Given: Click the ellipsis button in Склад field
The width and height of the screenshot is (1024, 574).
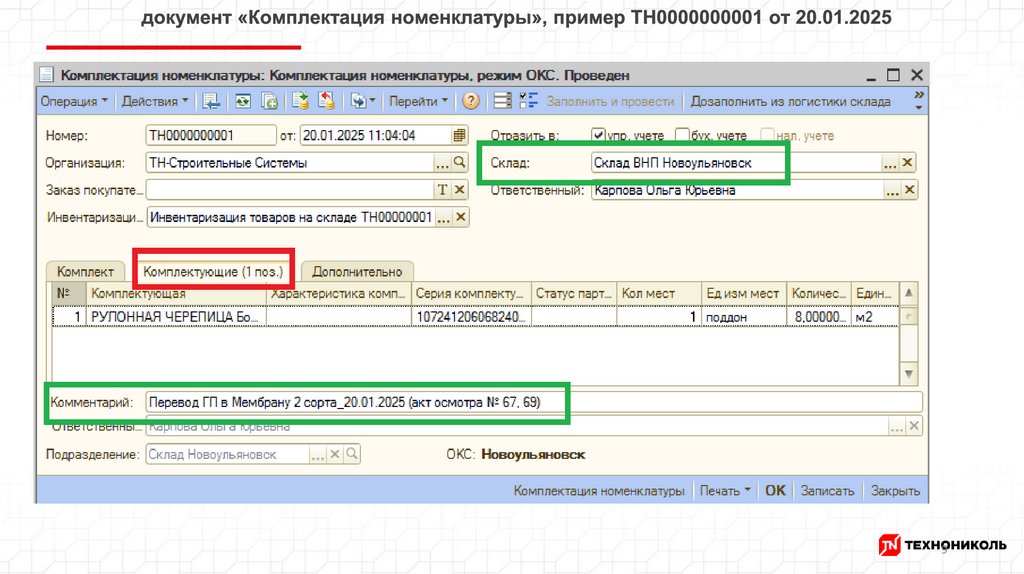Looking at the screenshot, I should click(890, 163).
